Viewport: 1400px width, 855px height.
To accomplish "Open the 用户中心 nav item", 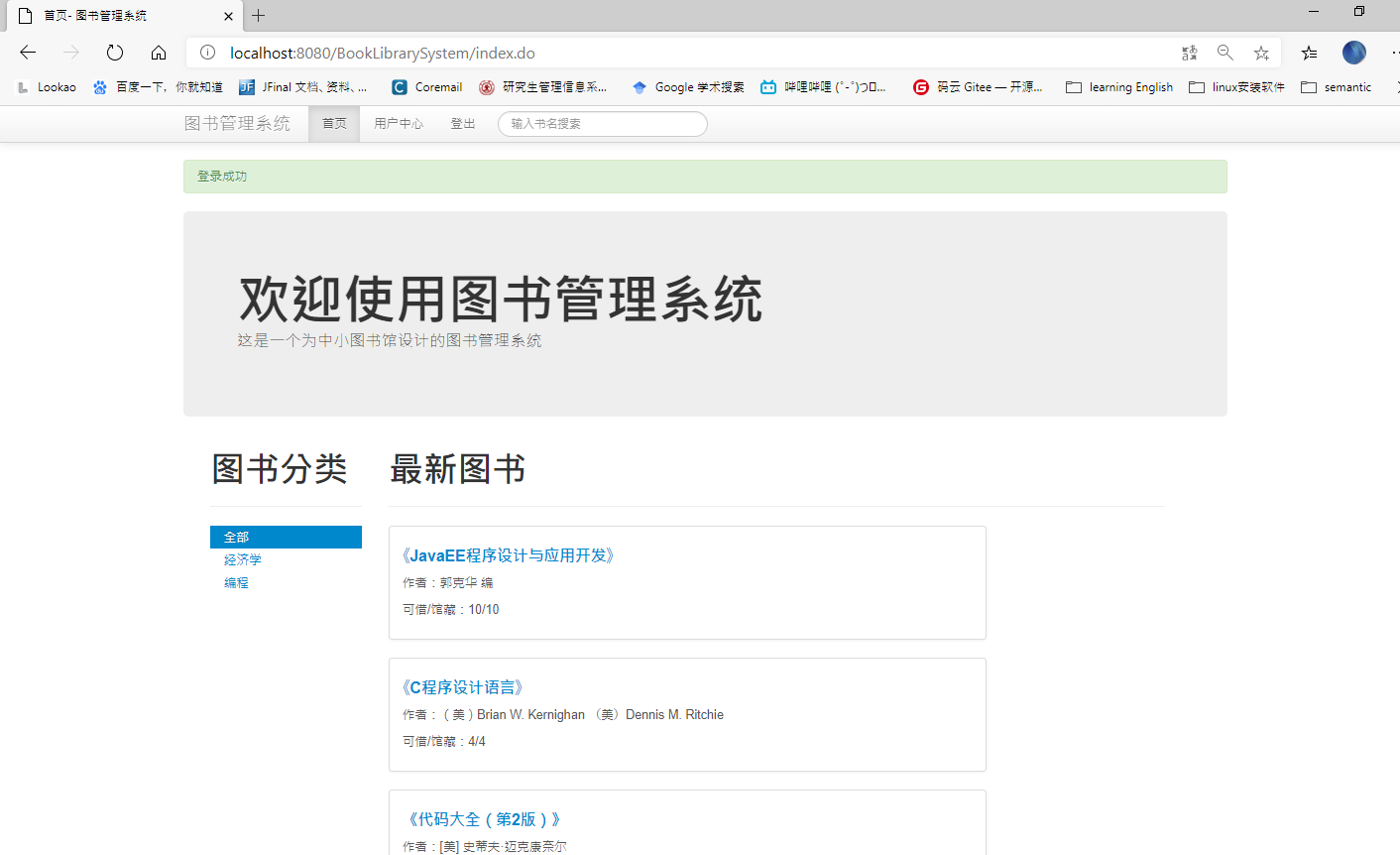I will coord(399,124).
